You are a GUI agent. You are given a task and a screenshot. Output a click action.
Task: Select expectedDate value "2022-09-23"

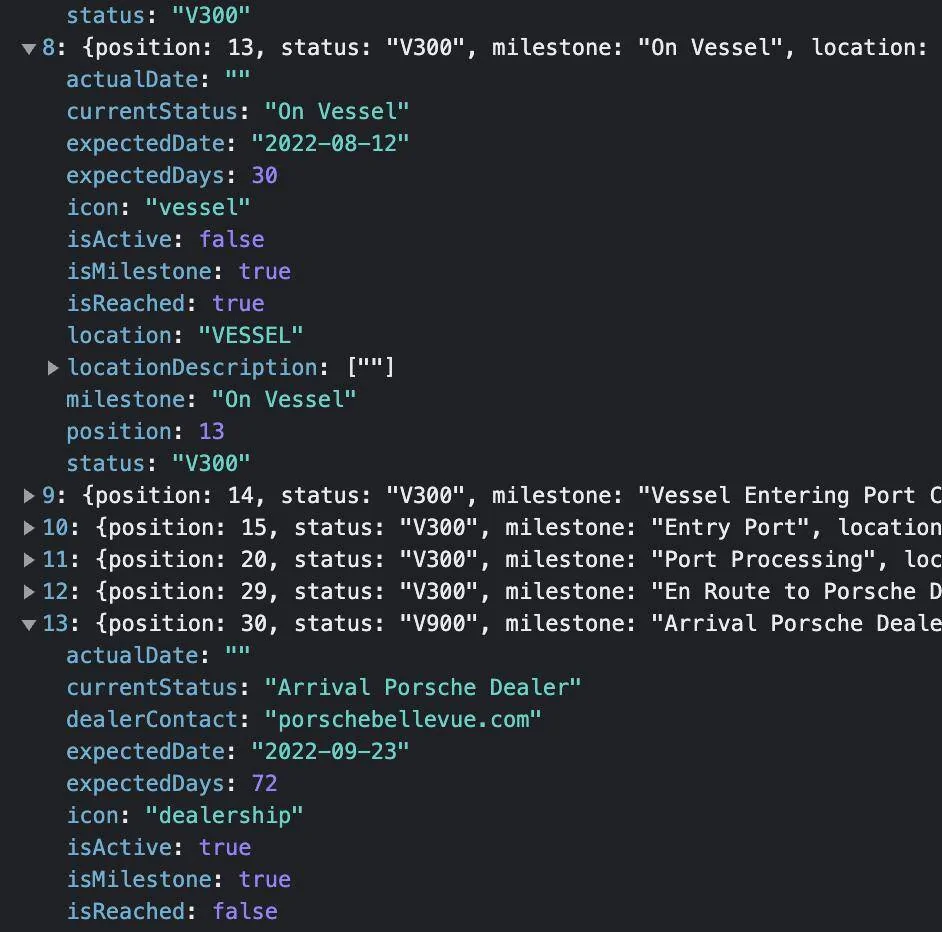[330, 751]
